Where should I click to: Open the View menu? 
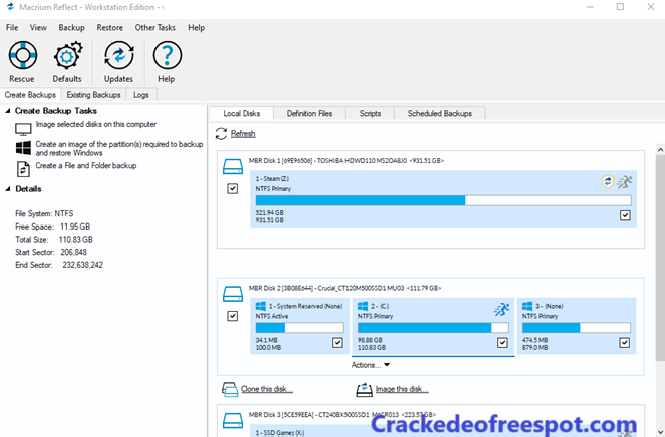pyautogui.click(x=38, y=28)
